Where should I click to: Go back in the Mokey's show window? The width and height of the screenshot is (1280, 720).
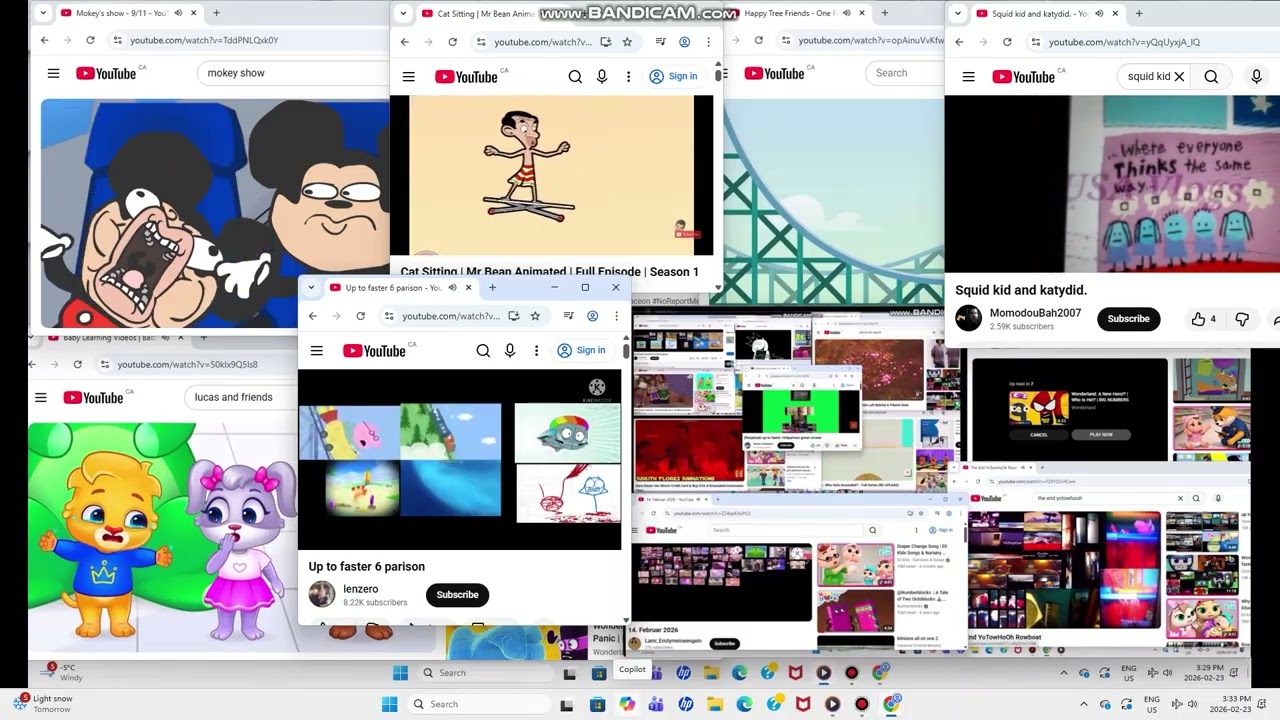pyautogui.click(x=44, y=40)
